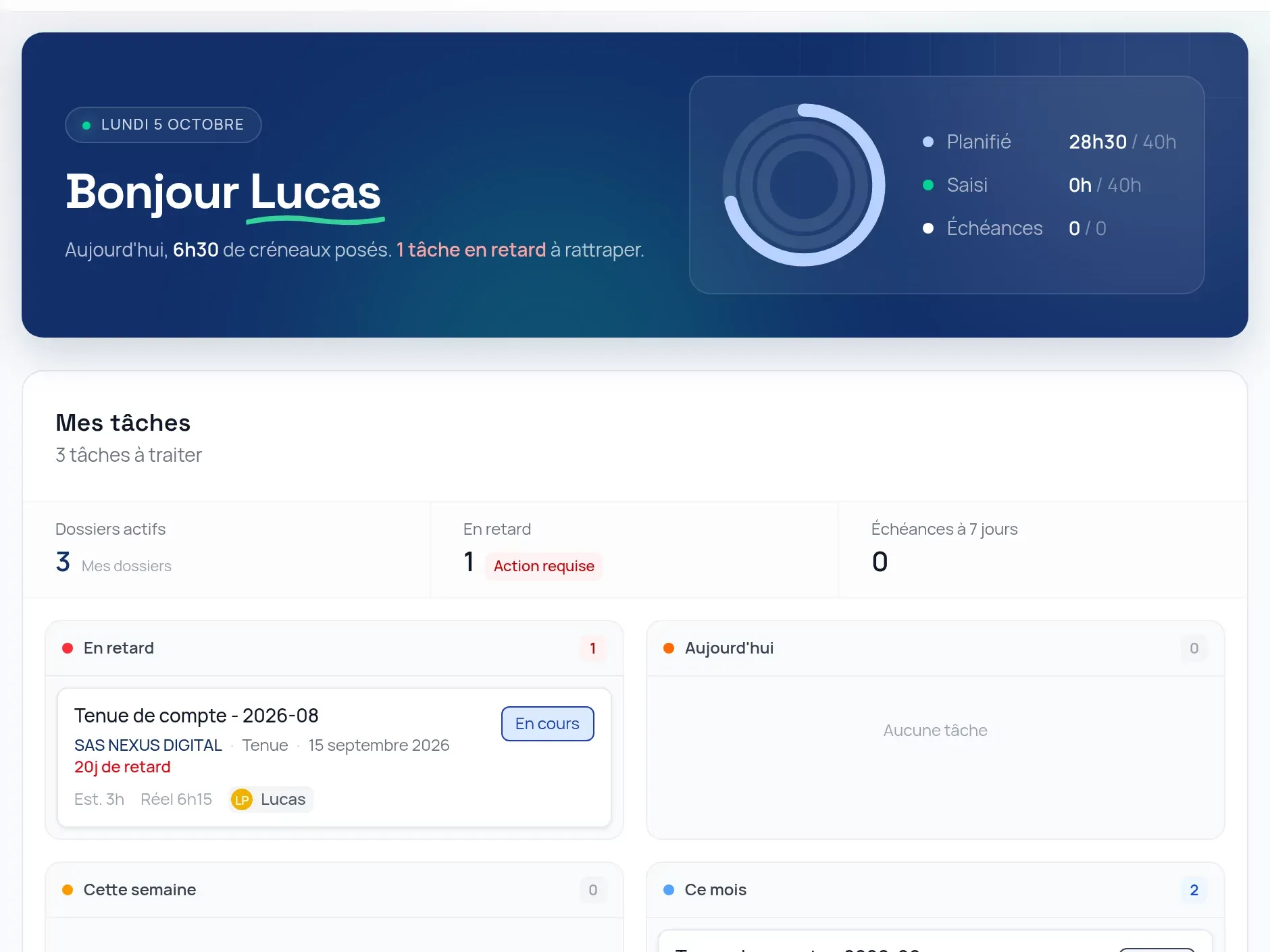Select the LUNDI 5 OCTOBRE date pill
The height and width of the screenshot is (952, 1270).
163,125
